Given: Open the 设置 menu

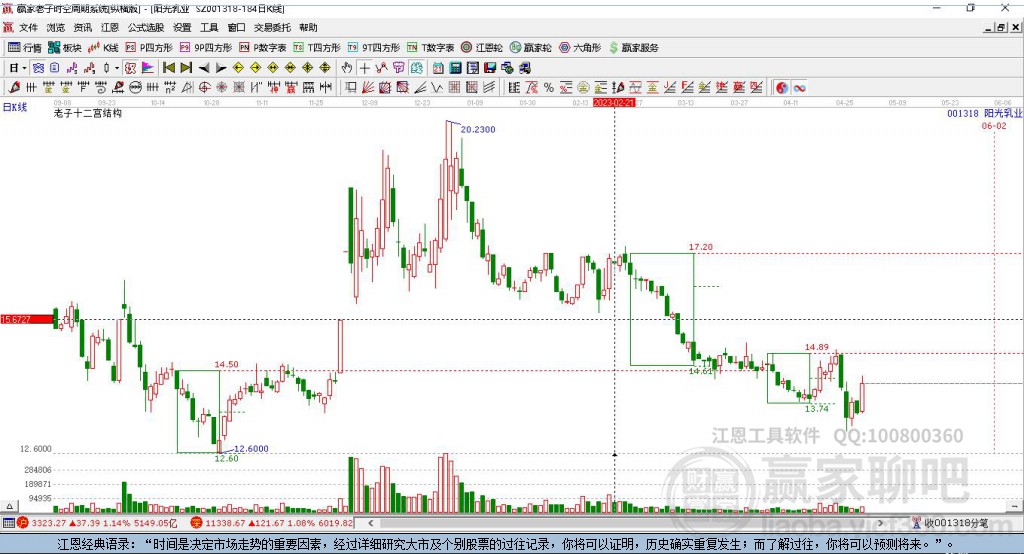Looking at the screenshot, I should coord(182,27).
